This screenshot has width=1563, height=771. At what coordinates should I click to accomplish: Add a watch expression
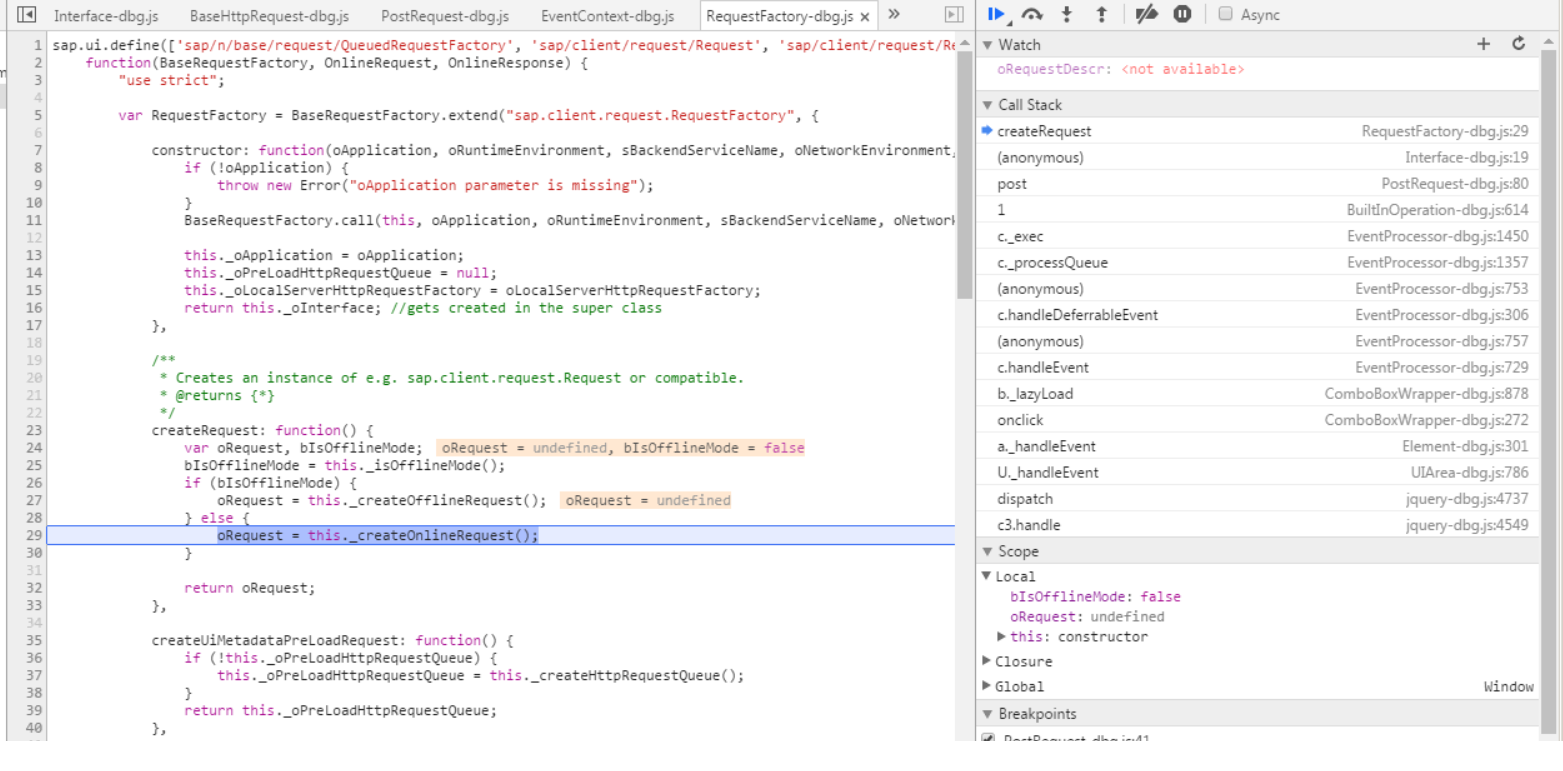[x=1483, y=44]
